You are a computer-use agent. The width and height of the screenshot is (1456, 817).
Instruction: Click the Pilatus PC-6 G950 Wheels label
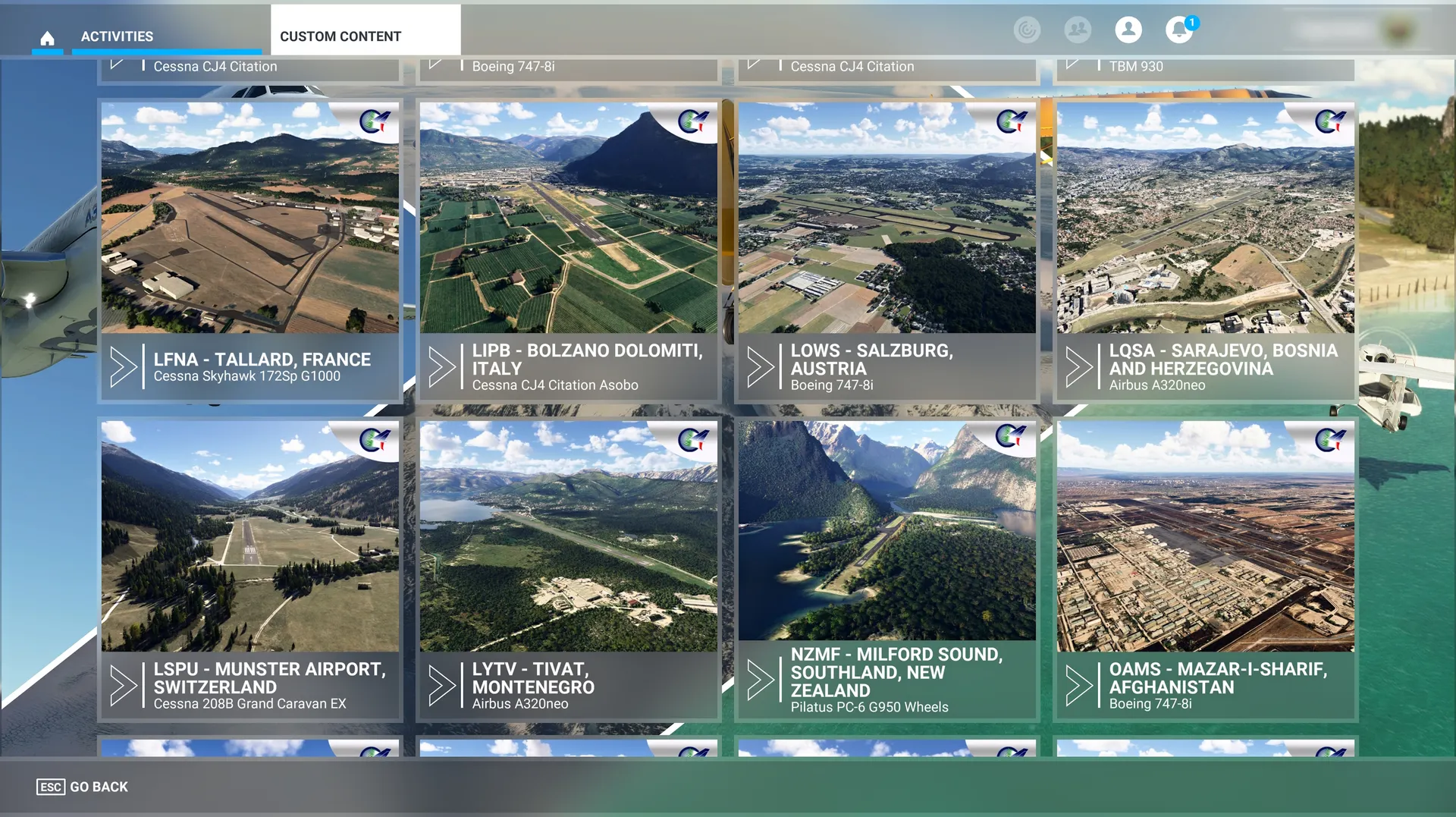pos(870,707)
